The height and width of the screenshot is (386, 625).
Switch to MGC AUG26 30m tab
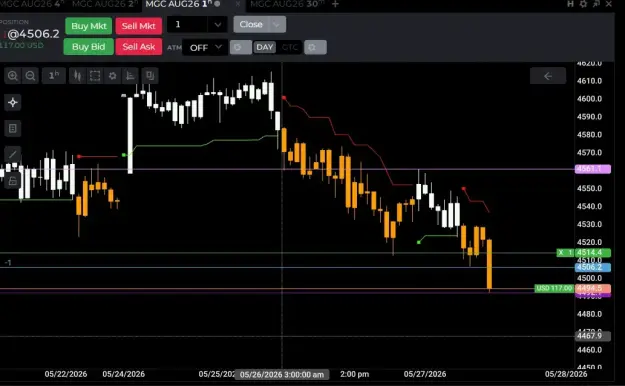coord(286,4)
